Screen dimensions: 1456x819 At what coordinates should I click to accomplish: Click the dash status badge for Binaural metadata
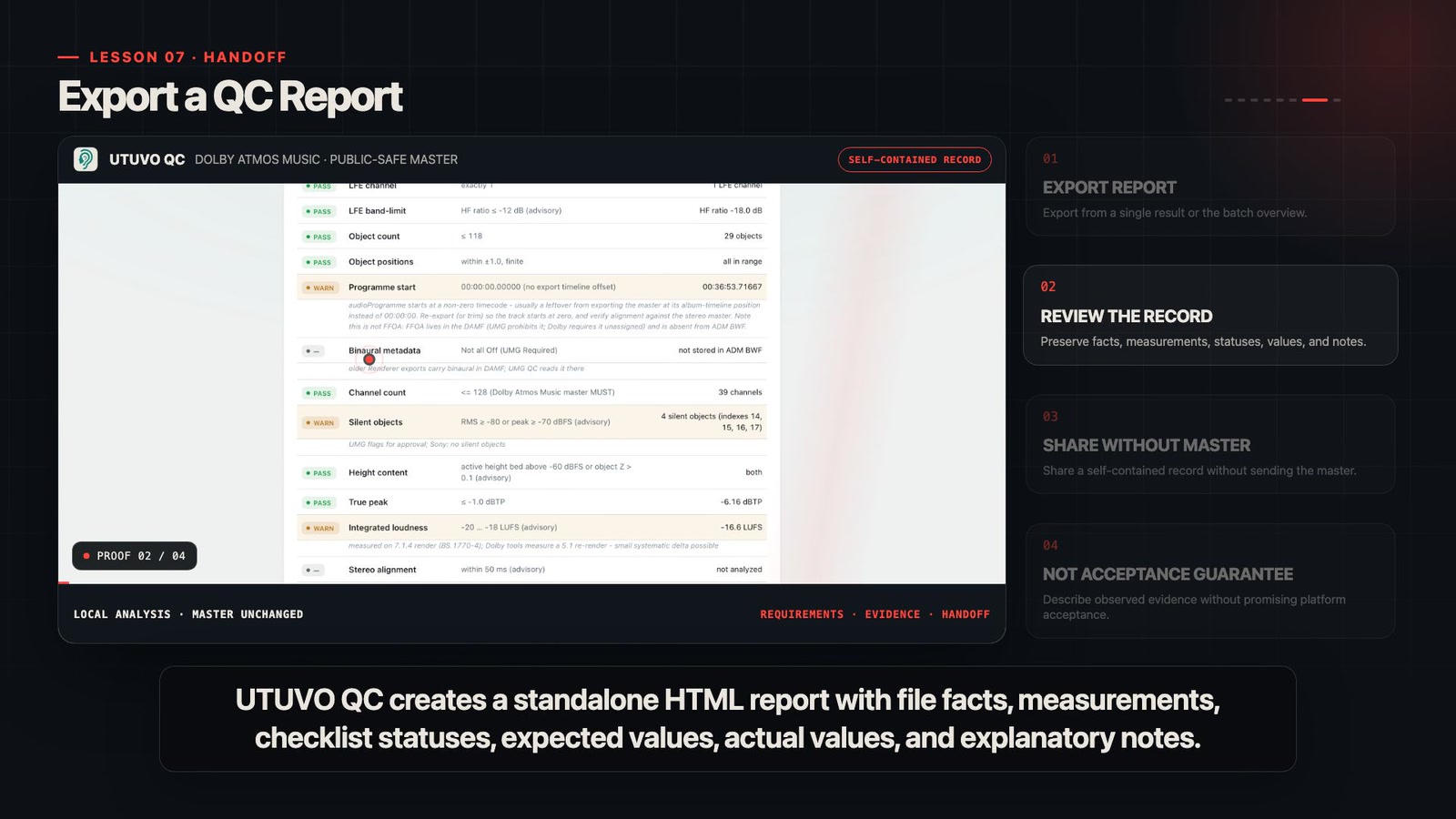click(313, 351)
